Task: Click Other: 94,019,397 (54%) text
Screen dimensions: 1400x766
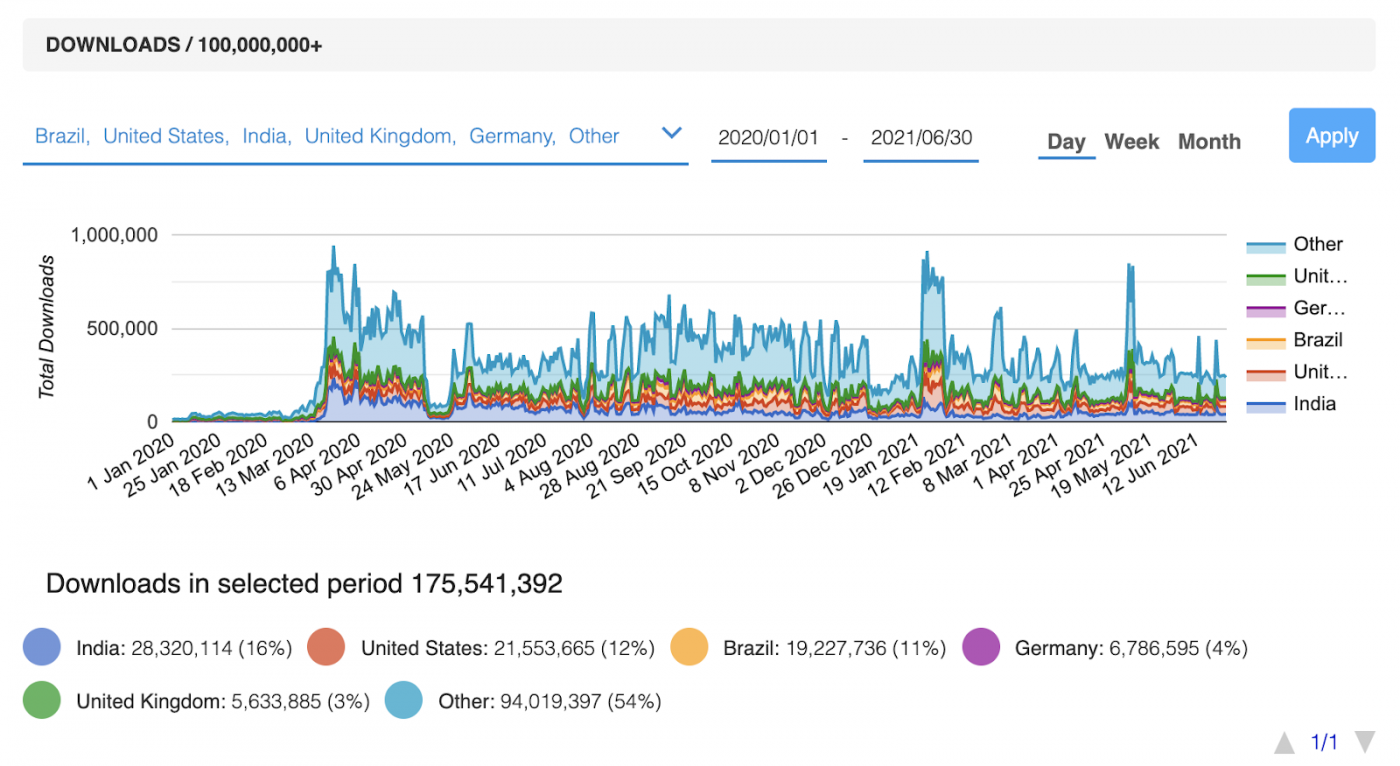Action: 550,702
